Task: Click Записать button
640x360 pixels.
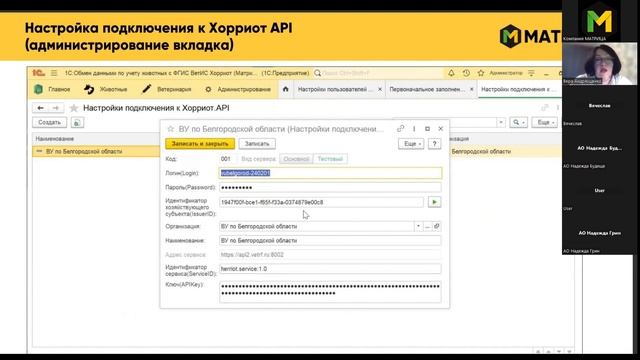Action: (257, 144)
